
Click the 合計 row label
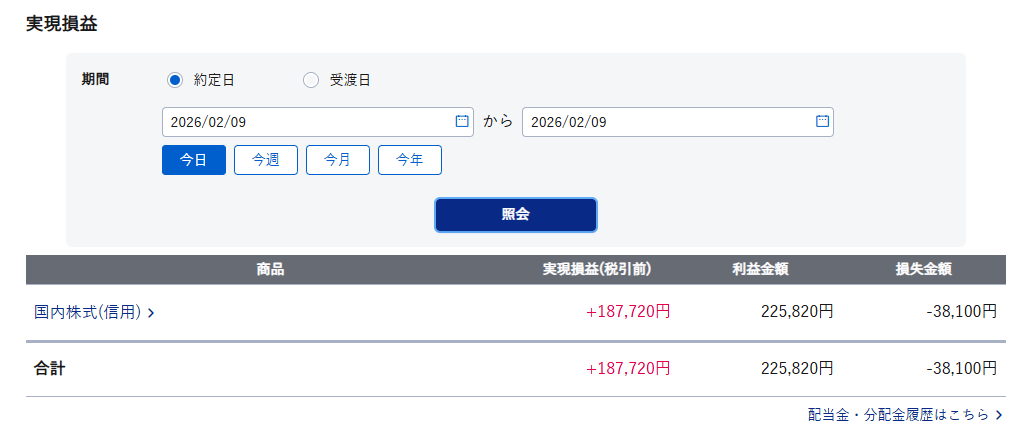[50, 368]
